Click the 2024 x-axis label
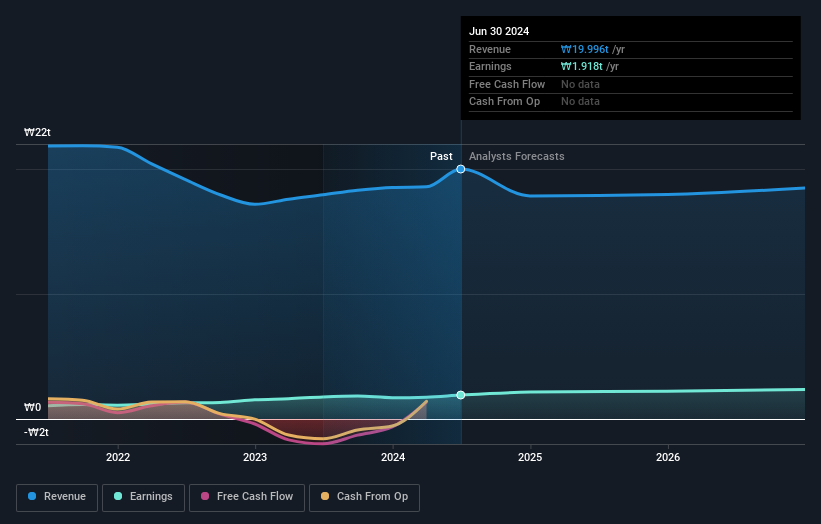 (x=393, y=457)
